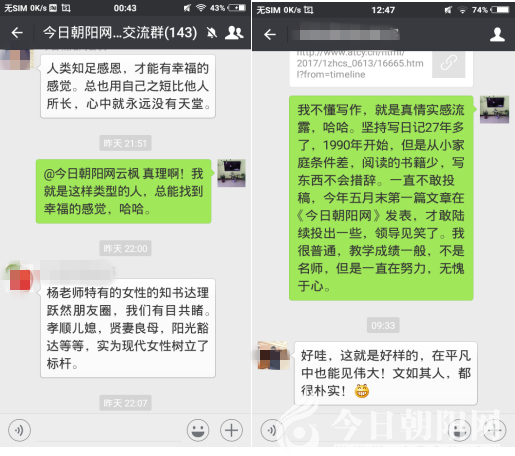Go back from the 今日朝阳网 group chat
Image resolution: width=515 pixels, height=456 pixels.
(x=17, y=33)
